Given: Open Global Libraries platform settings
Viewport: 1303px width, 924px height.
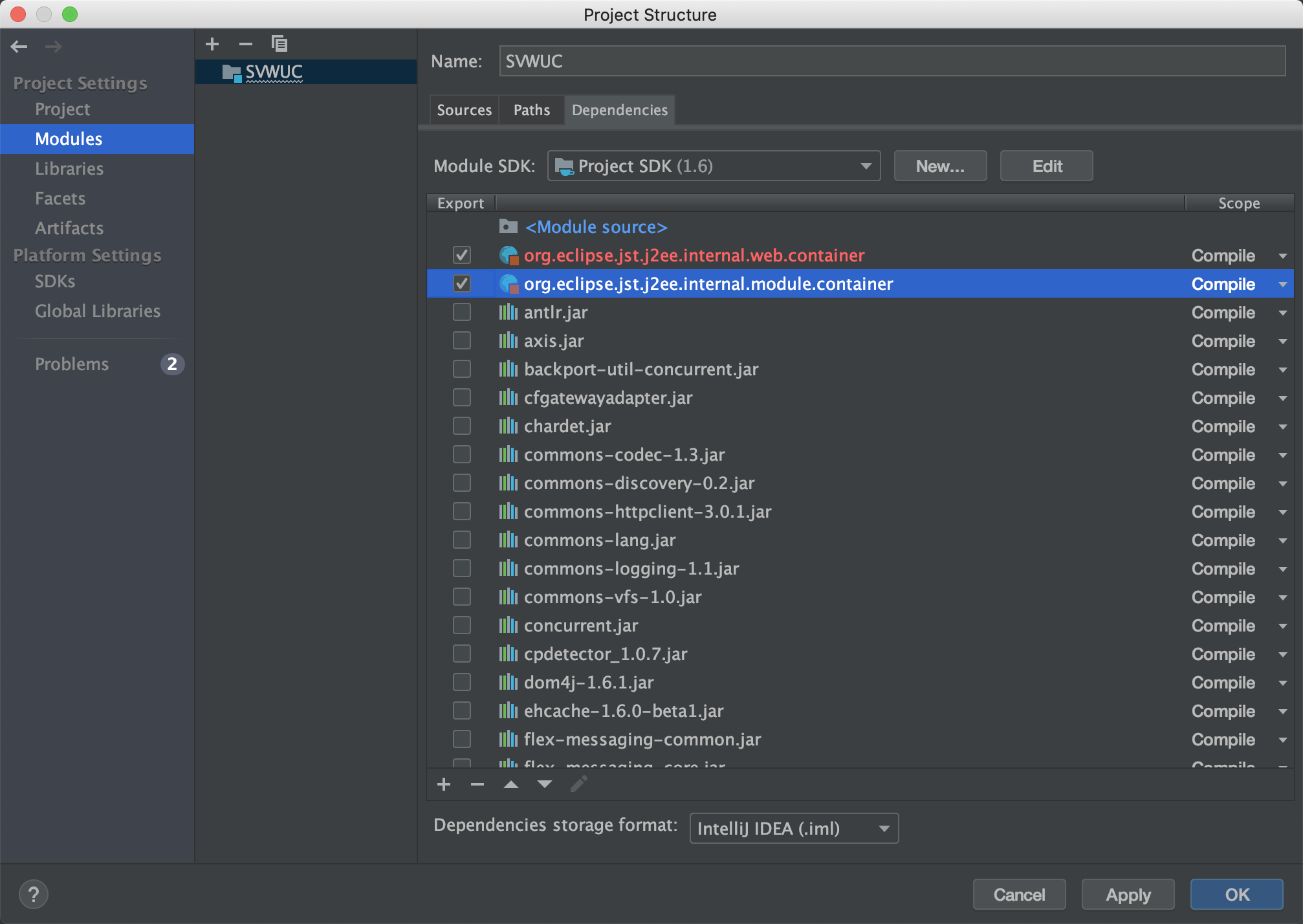Looking at the screenshot, I should coord(98,311).
